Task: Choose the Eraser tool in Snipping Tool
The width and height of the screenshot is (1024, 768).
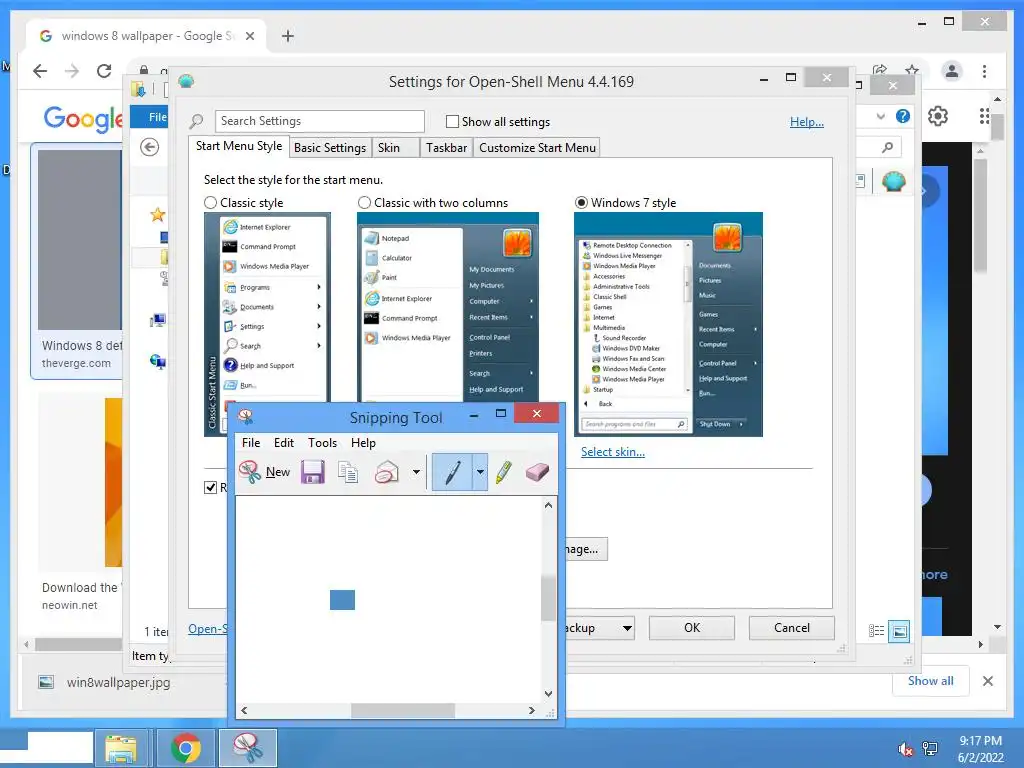Action: (x=537, y=472)
